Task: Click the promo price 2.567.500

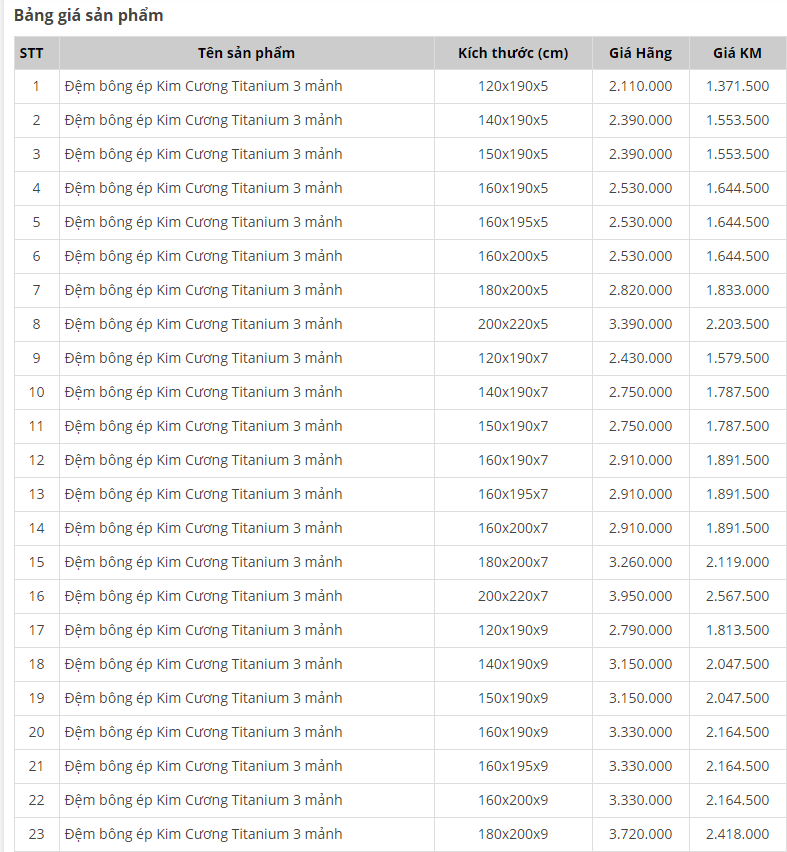Action: click(737, 596)
